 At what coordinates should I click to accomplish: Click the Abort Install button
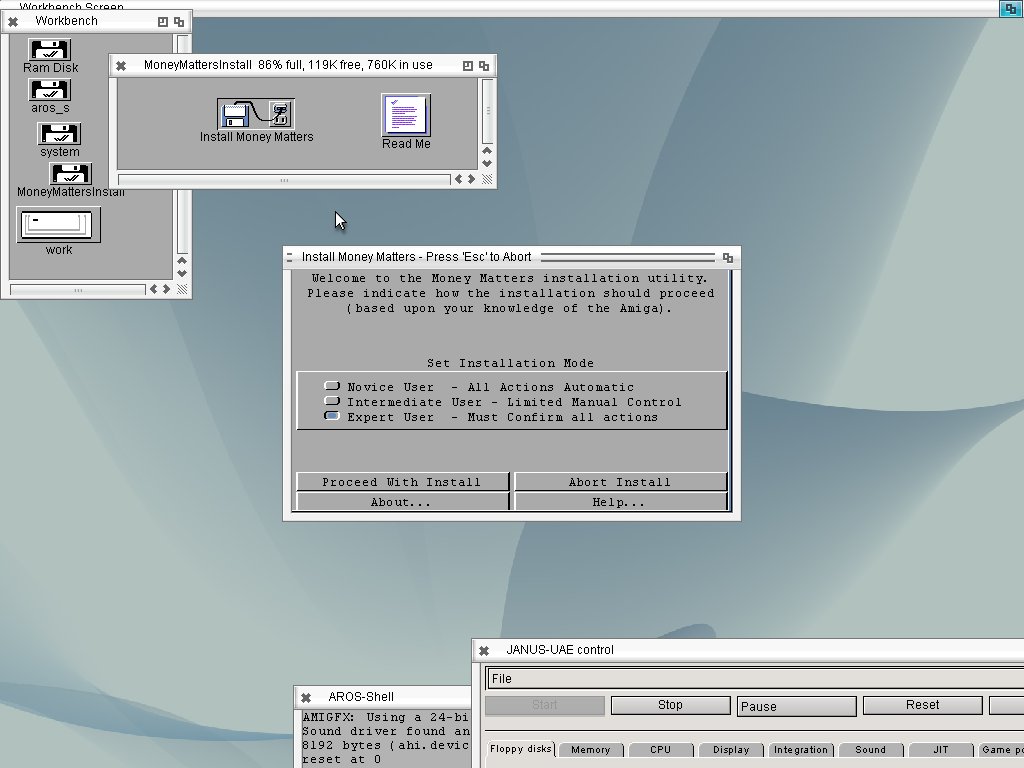[620, 482]
